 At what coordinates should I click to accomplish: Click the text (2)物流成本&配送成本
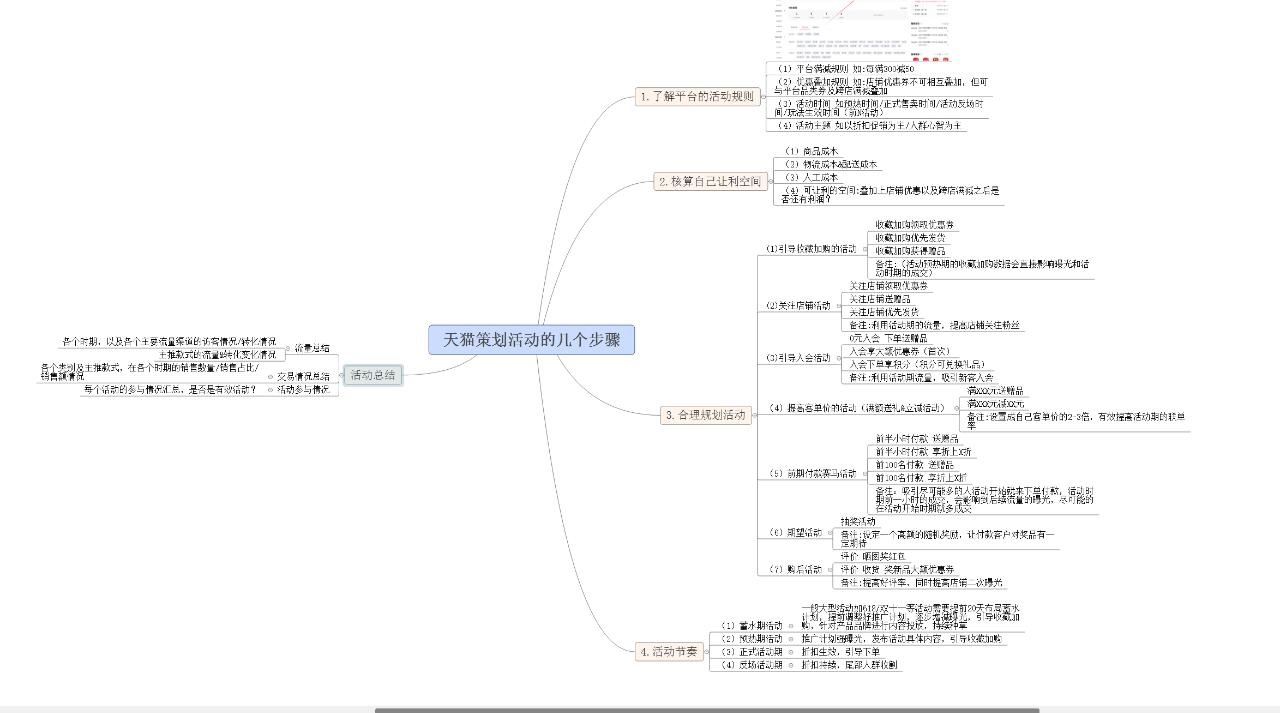point(831,165)
